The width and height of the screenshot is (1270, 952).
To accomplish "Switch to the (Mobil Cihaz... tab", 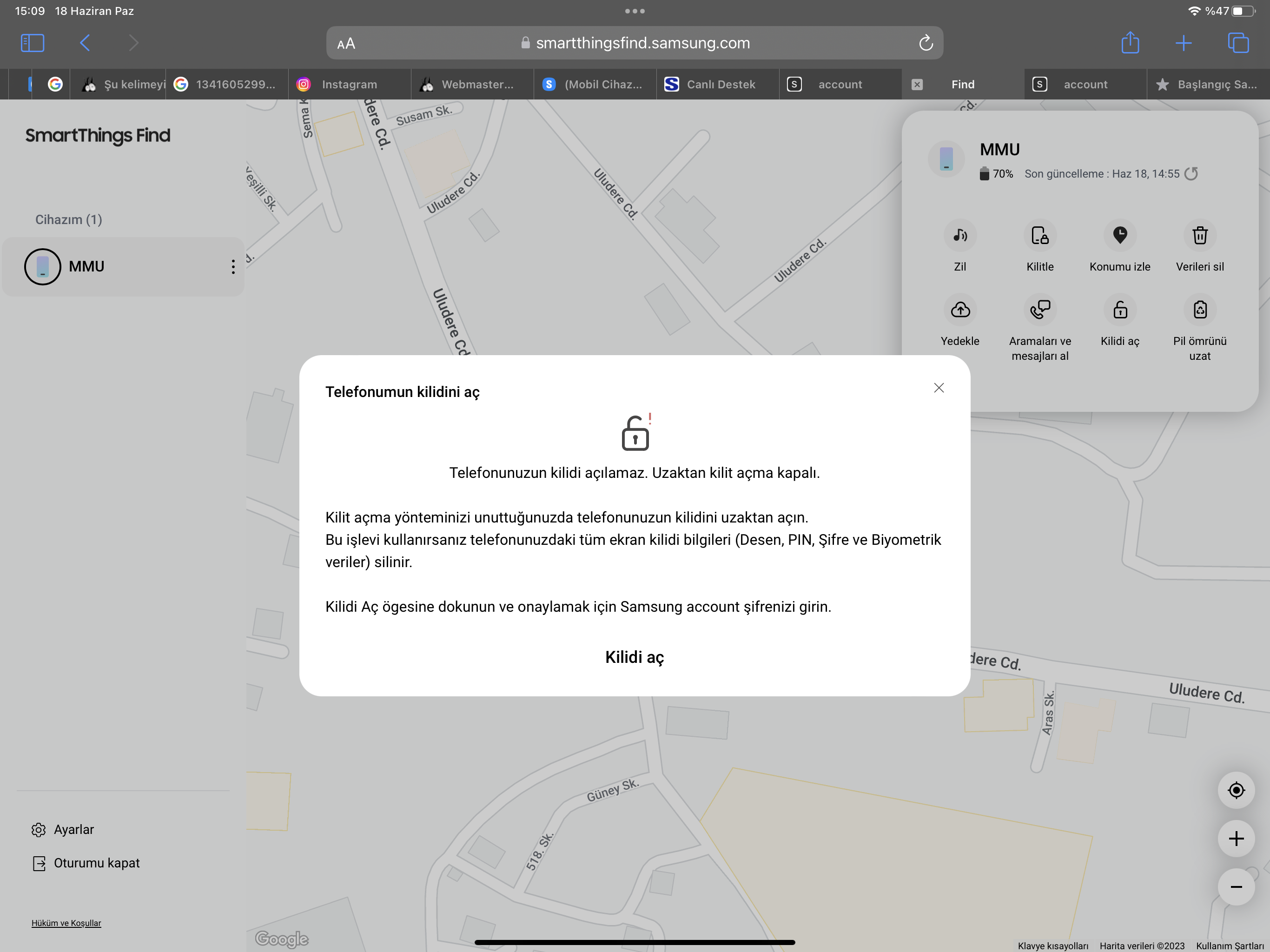I will tap(595, 85).
